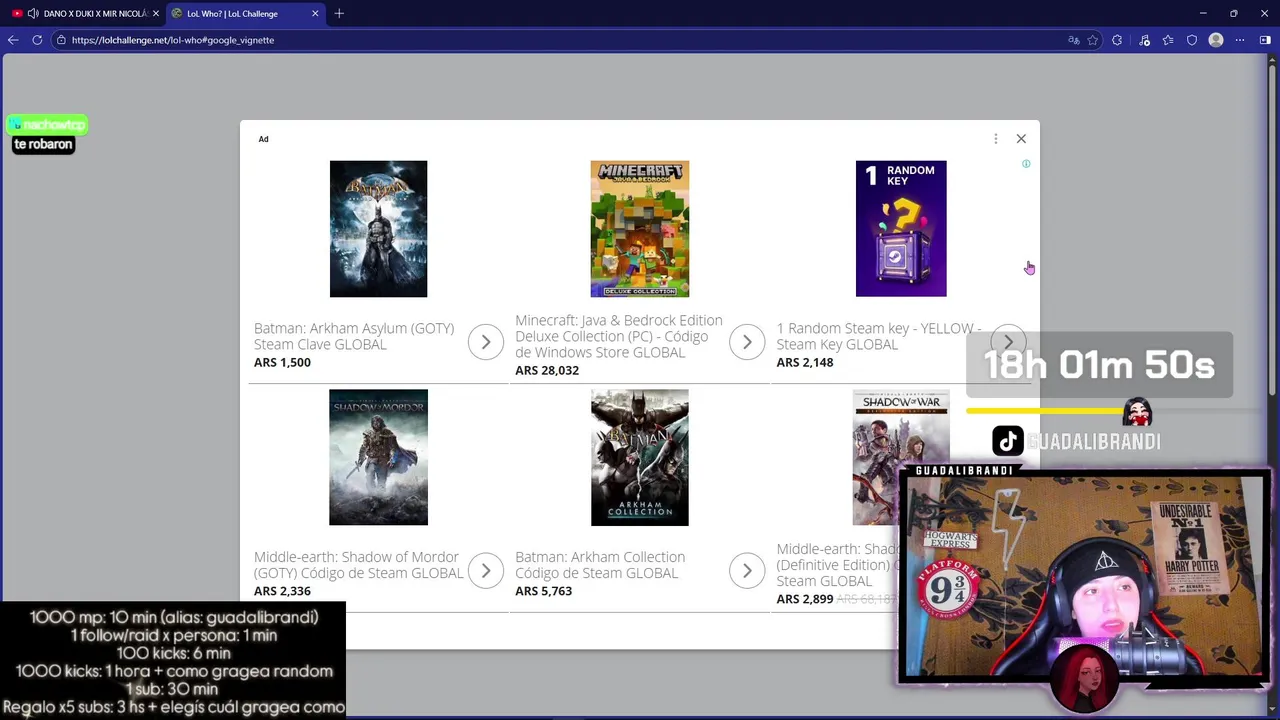This screenshot has width=1280, height=720.
Task: Click the AdChoices info icon
Action: (x=1026, y=164)
